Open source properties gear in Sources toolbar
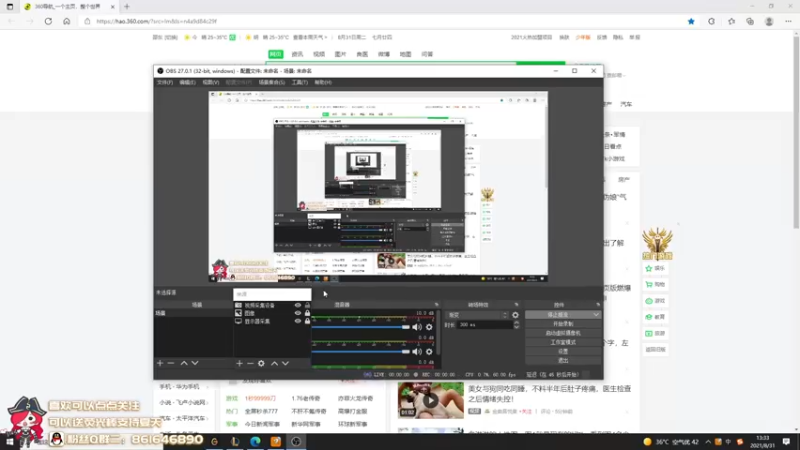Screen dimensions: 800x450 [x=261, y=363]
